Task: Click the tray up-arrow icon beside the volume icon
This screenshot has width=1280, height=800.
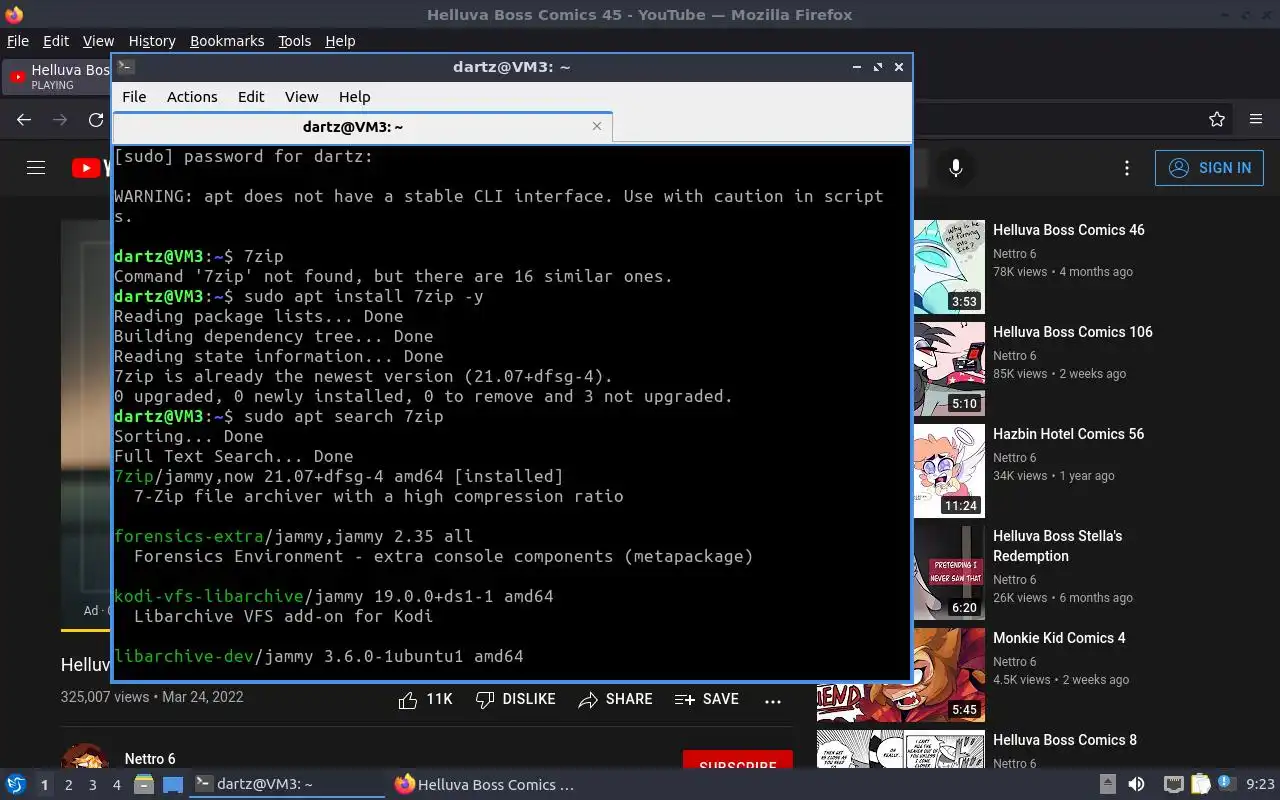Action: [1107, 784]
